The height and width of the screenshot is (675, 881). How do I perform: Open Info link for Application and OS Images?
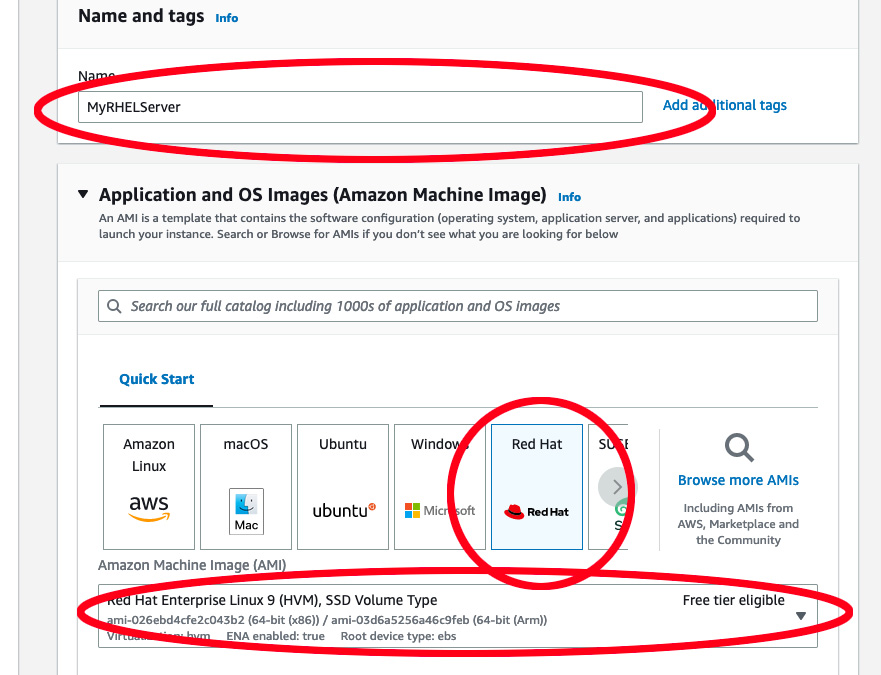pos(569,197)
